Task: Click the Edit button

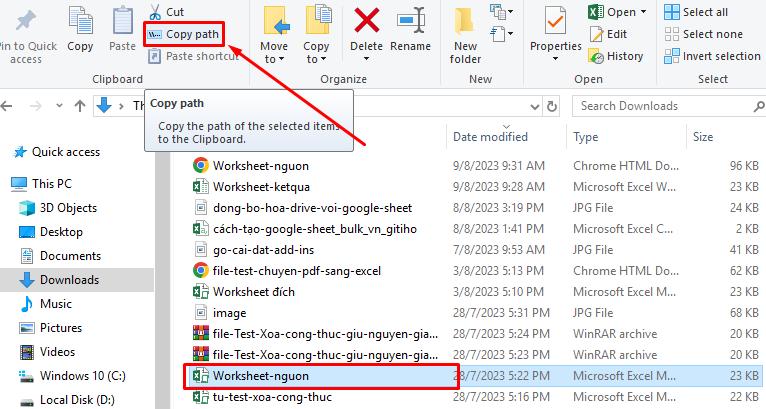Action: point(608,34)
